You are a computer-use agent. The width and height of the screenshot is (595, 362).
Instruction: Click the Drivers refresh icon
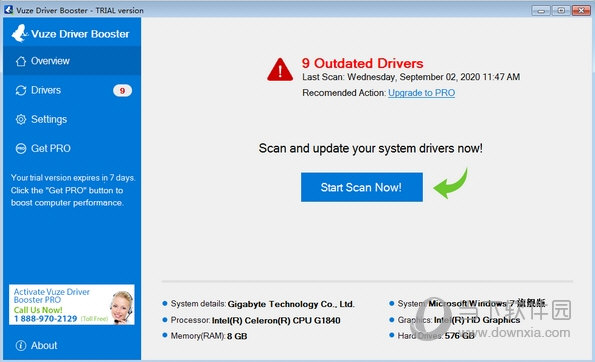tap(21, 90)
